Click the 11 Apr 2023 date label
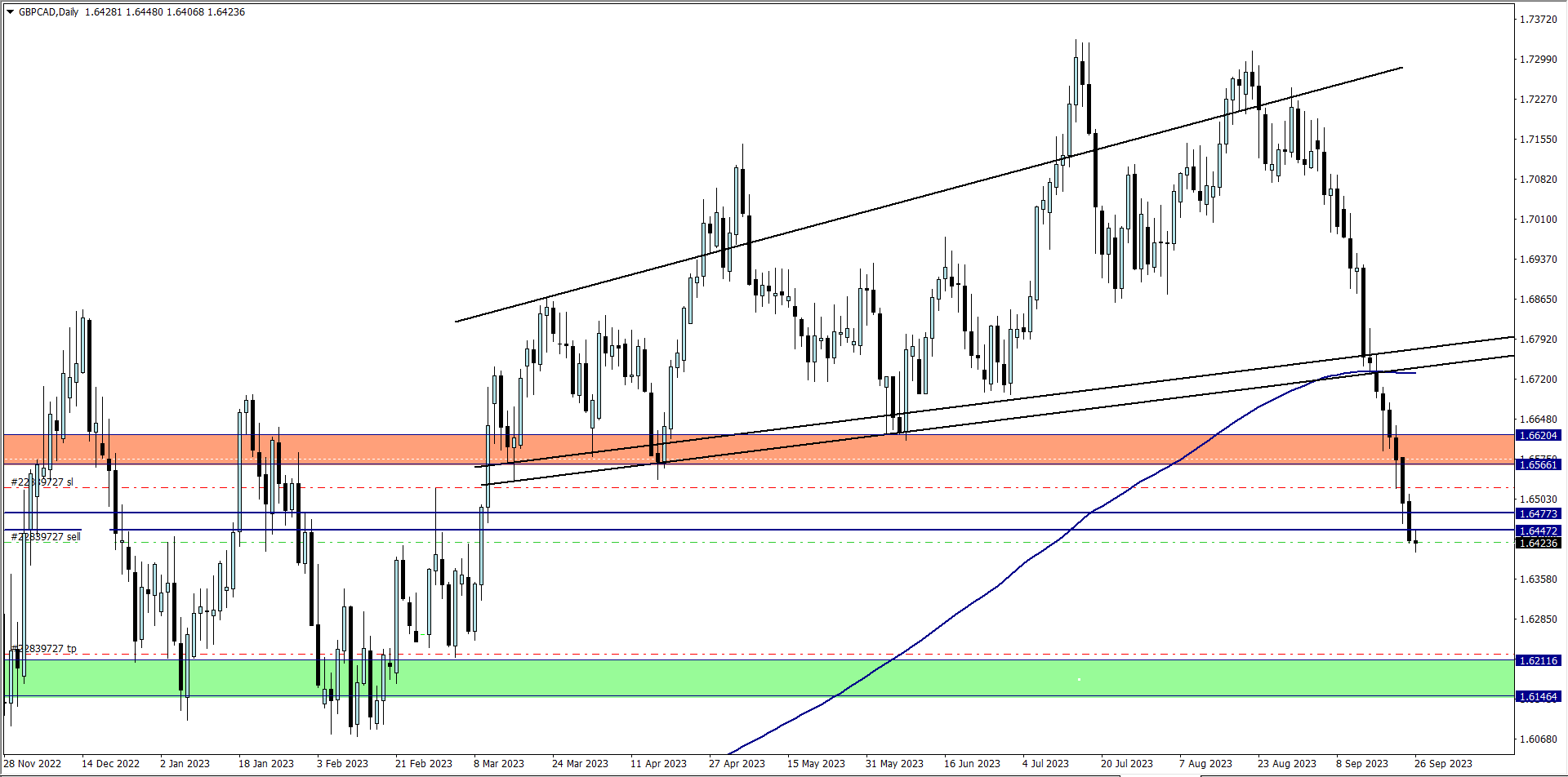 [x=658, y=764]
